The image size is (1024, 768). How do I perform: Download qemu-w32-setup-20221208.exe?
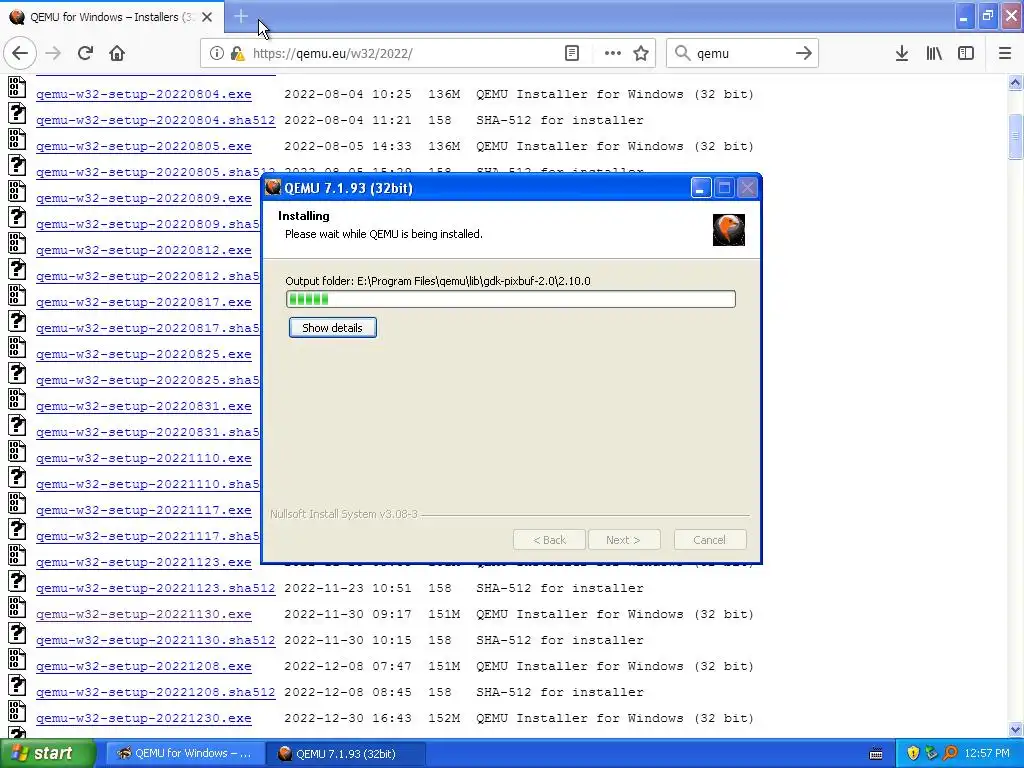coord(144,666)
